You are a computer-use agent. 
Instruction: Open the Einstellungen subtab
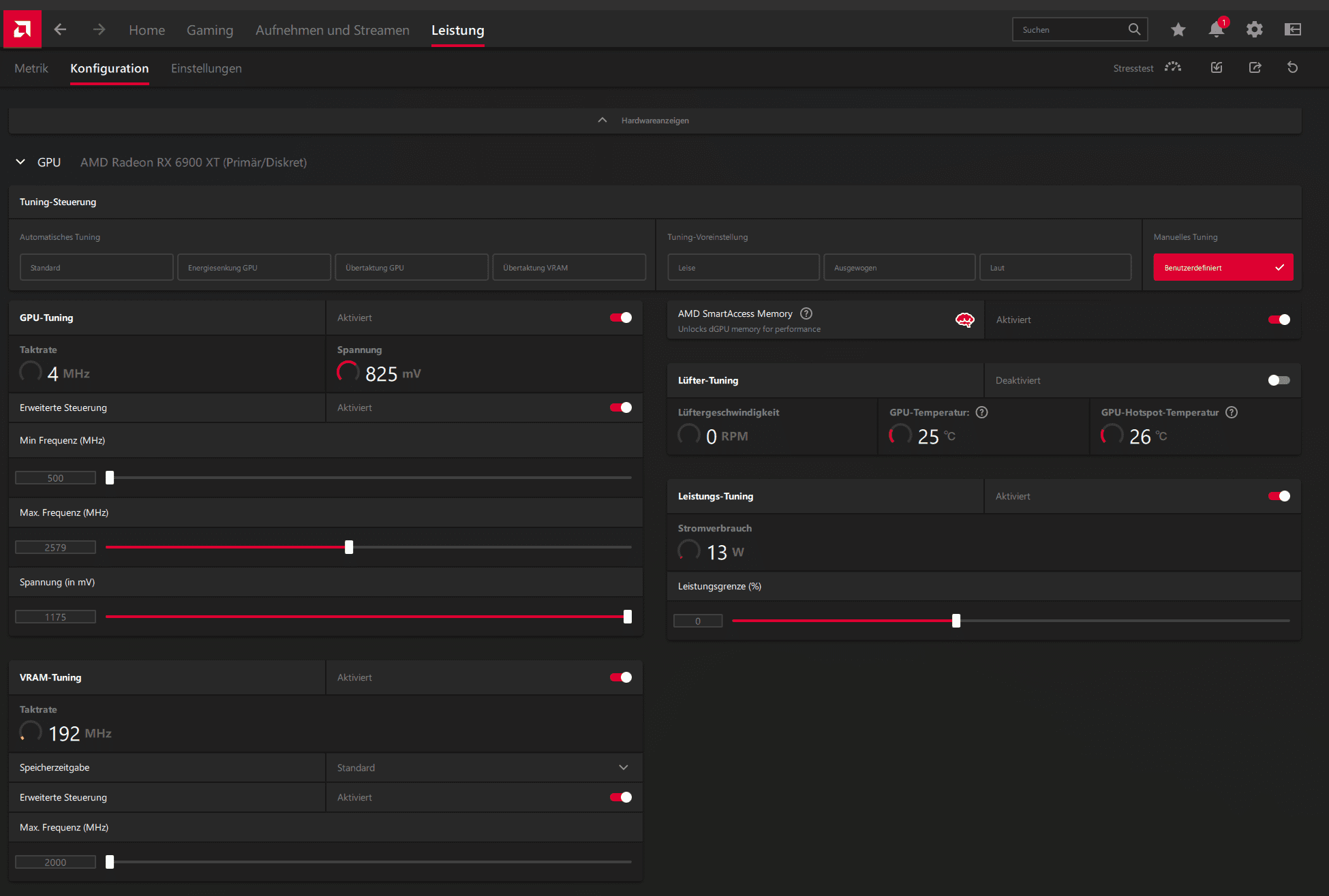pos(207,68)
